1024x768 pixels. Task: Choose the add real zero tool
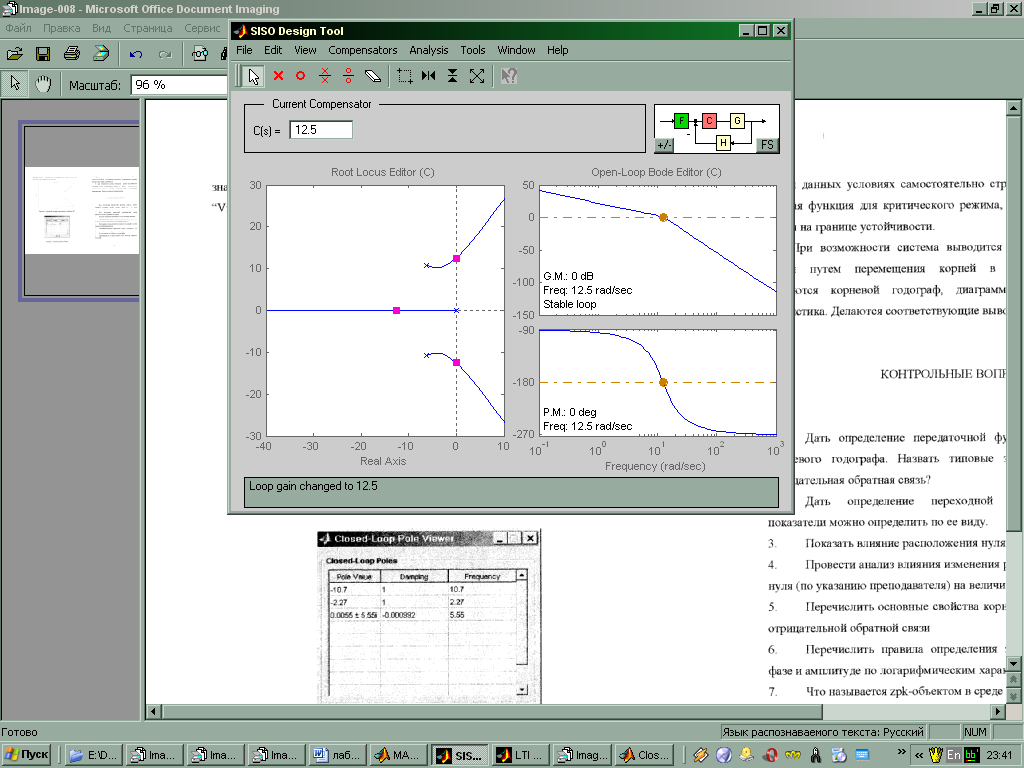(300, 76)
